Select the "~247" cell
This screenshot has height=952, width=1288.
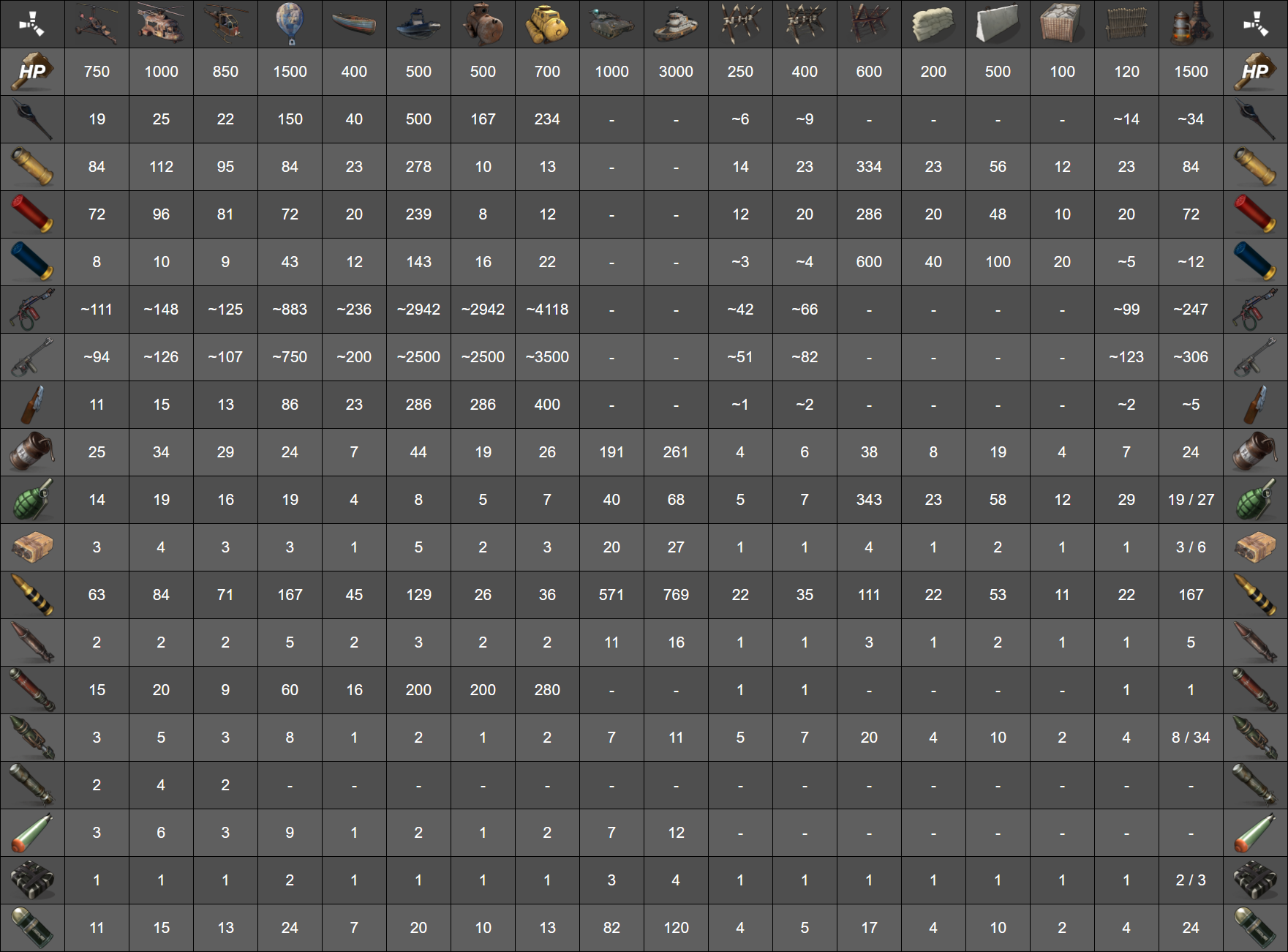click(x=1191, y=310)
